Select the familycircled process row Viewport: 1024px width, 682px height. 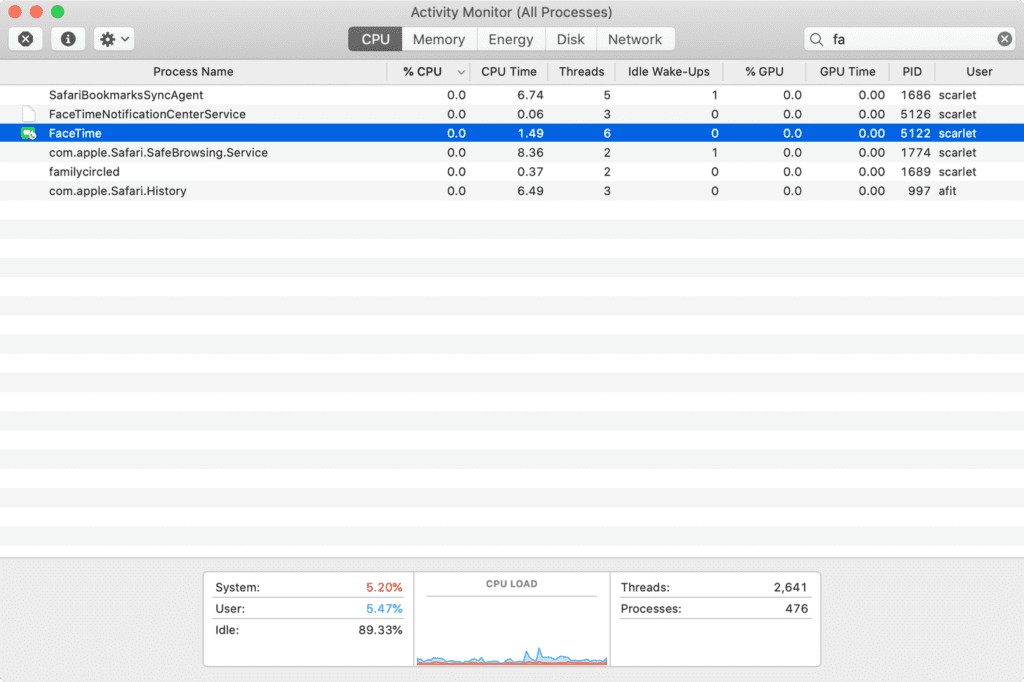[512, 172]
